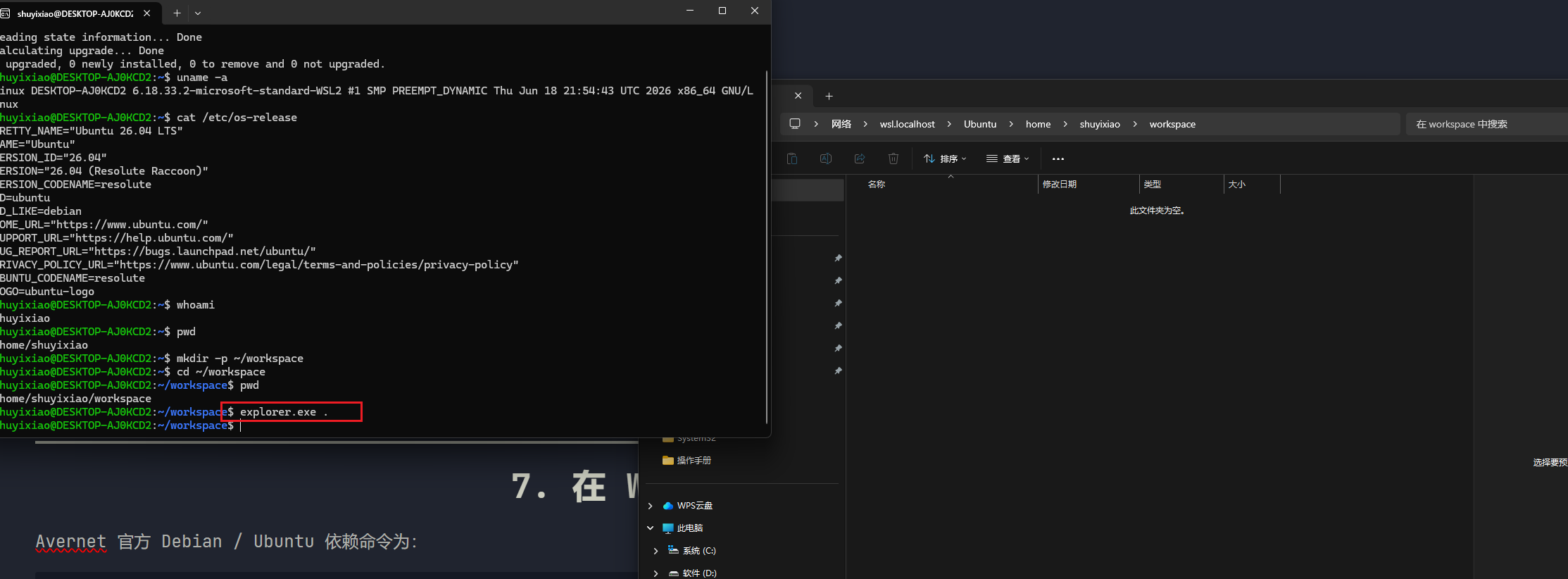Expand the 软件 (D:) drive node

coord(656,573)
